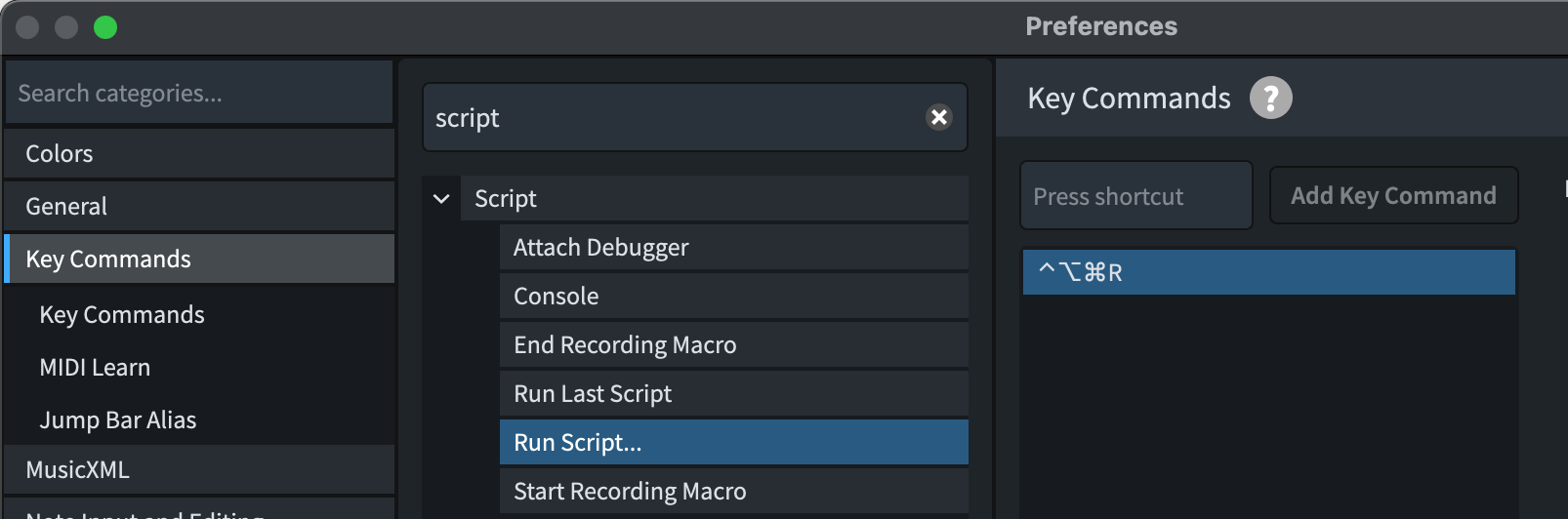This screenshot has height=519, width=1568.
Task: Select the Attach Debugger command
Action: point(732,248)
